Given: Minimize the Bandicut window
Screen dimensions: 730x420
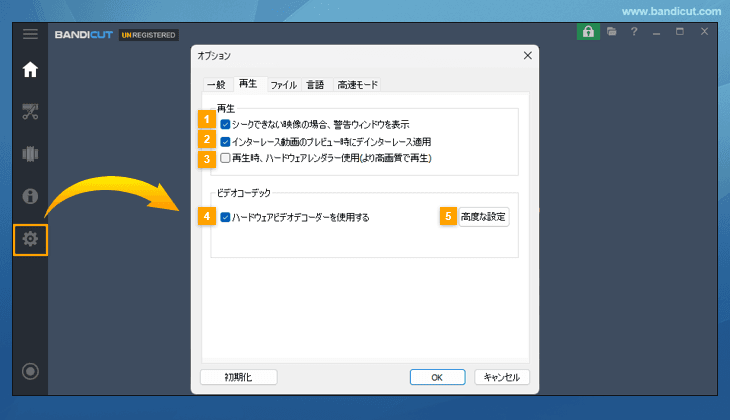Looking at the screenshot, I should pos(656,33).
